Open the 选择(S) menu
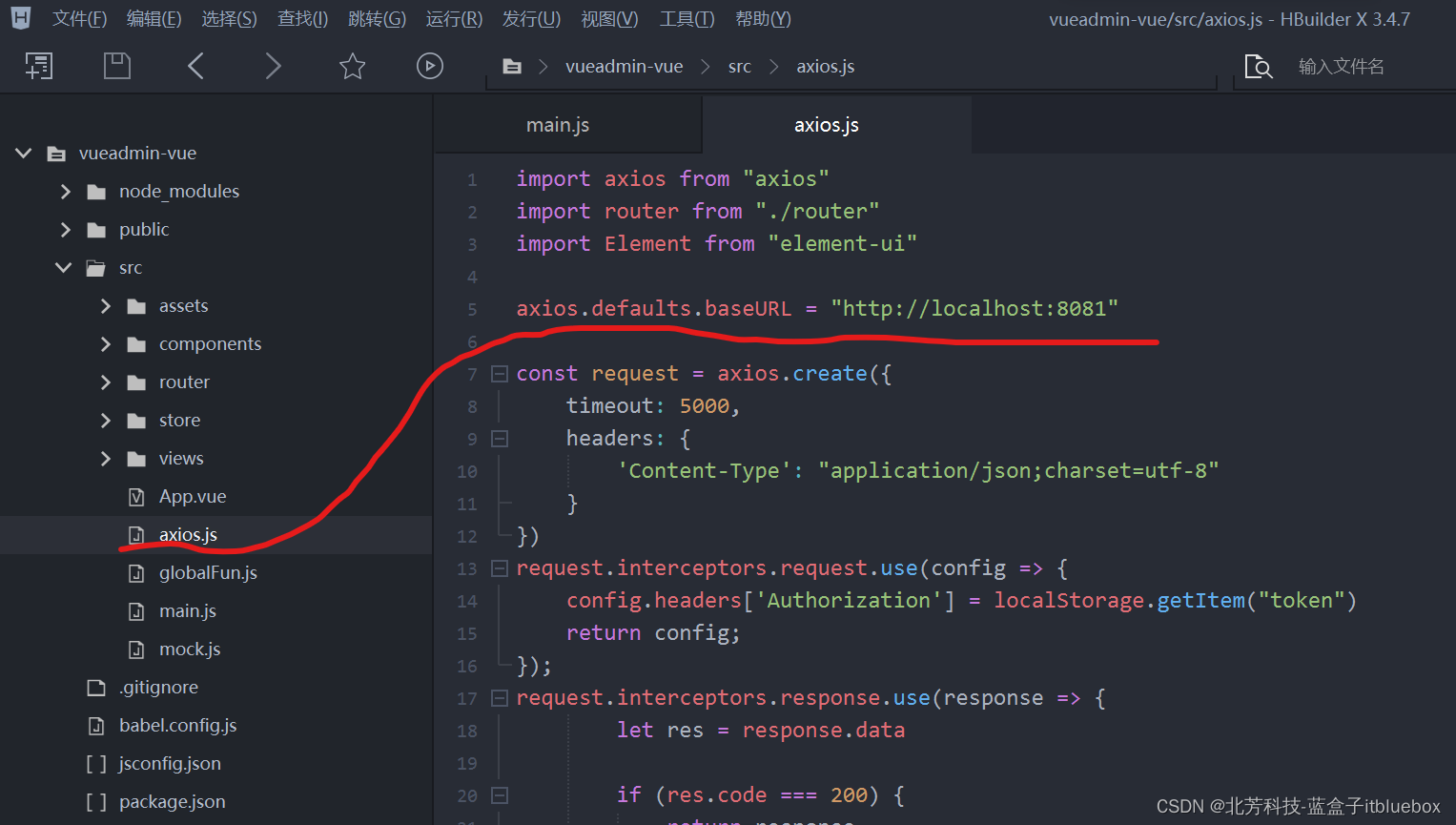The height and width of the screenshot is (825, 1456). 229,19
